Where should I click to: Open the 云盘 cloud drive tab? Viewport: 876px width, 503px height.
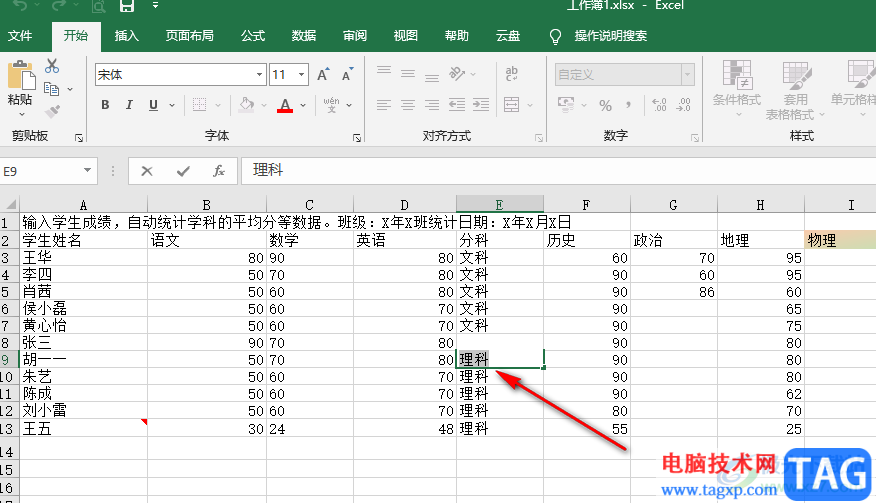coord(508,36)
